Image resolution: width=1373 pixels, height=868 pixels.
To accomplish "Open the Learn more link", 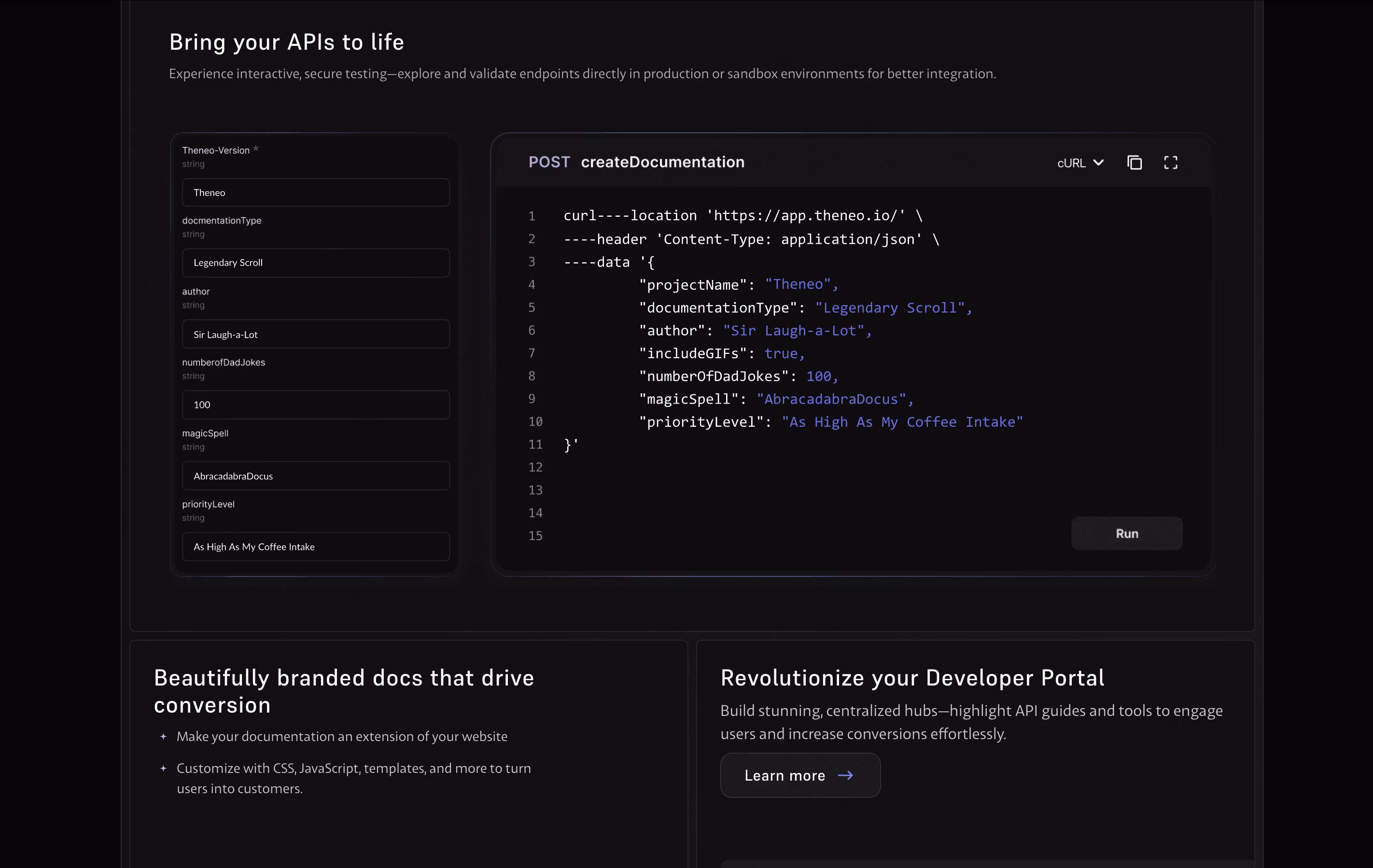I will [x=800, y=775].
